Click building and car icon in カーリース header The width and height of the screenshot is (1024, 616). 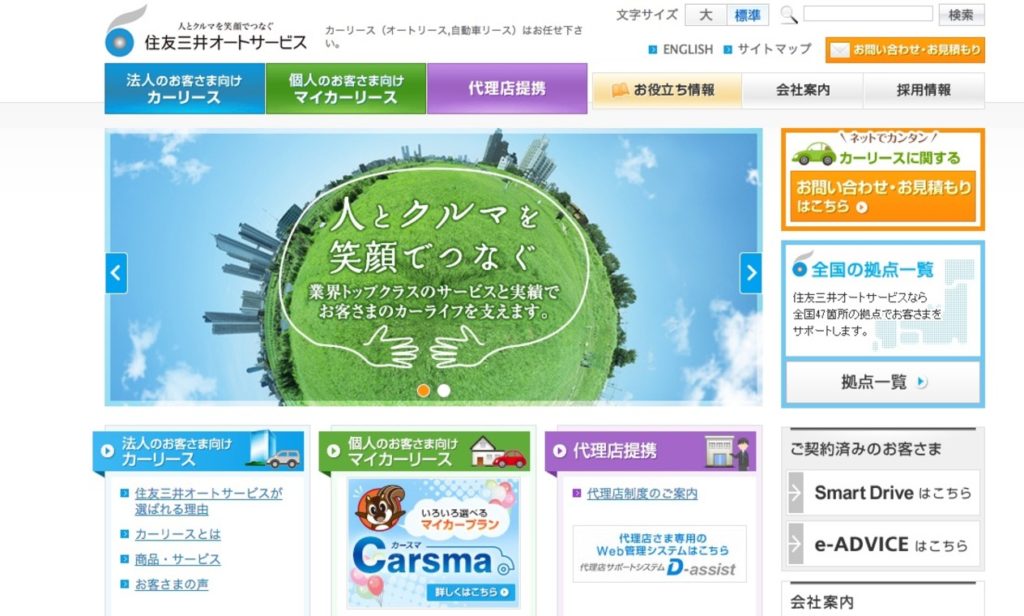click(x=274, y=449)
